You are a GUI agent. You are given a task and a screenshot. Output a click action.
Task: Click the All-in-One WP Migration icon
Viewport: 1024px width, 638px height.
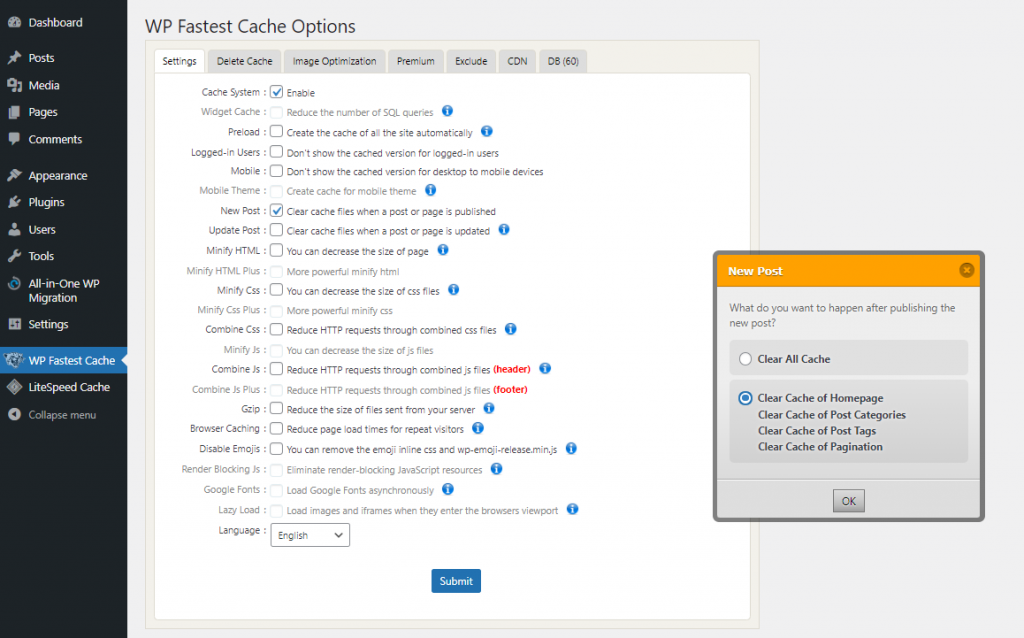14,284
